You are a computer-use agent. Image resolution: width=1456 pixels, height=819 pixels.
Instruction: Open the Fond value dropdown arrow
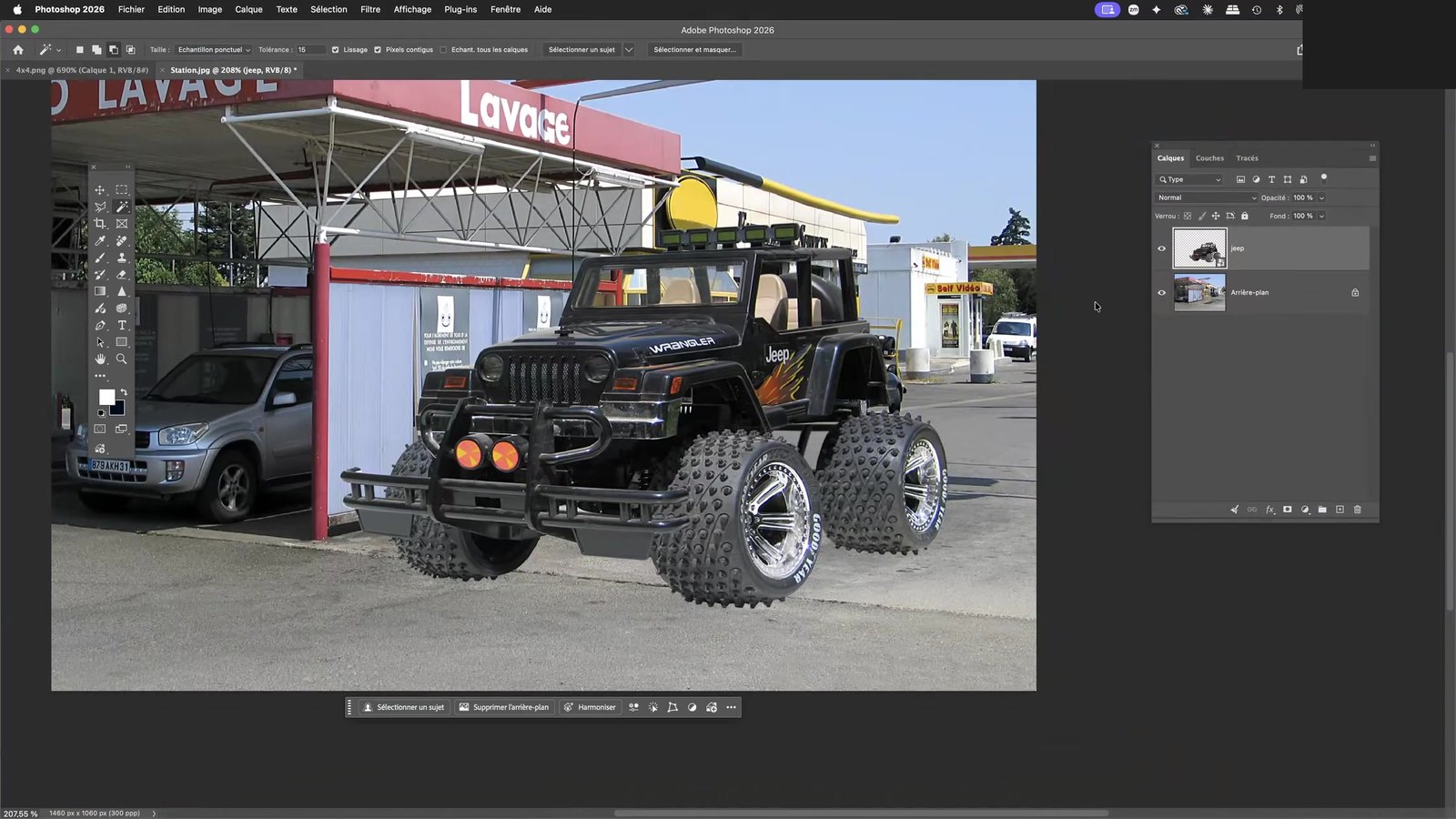[1321, 216]
